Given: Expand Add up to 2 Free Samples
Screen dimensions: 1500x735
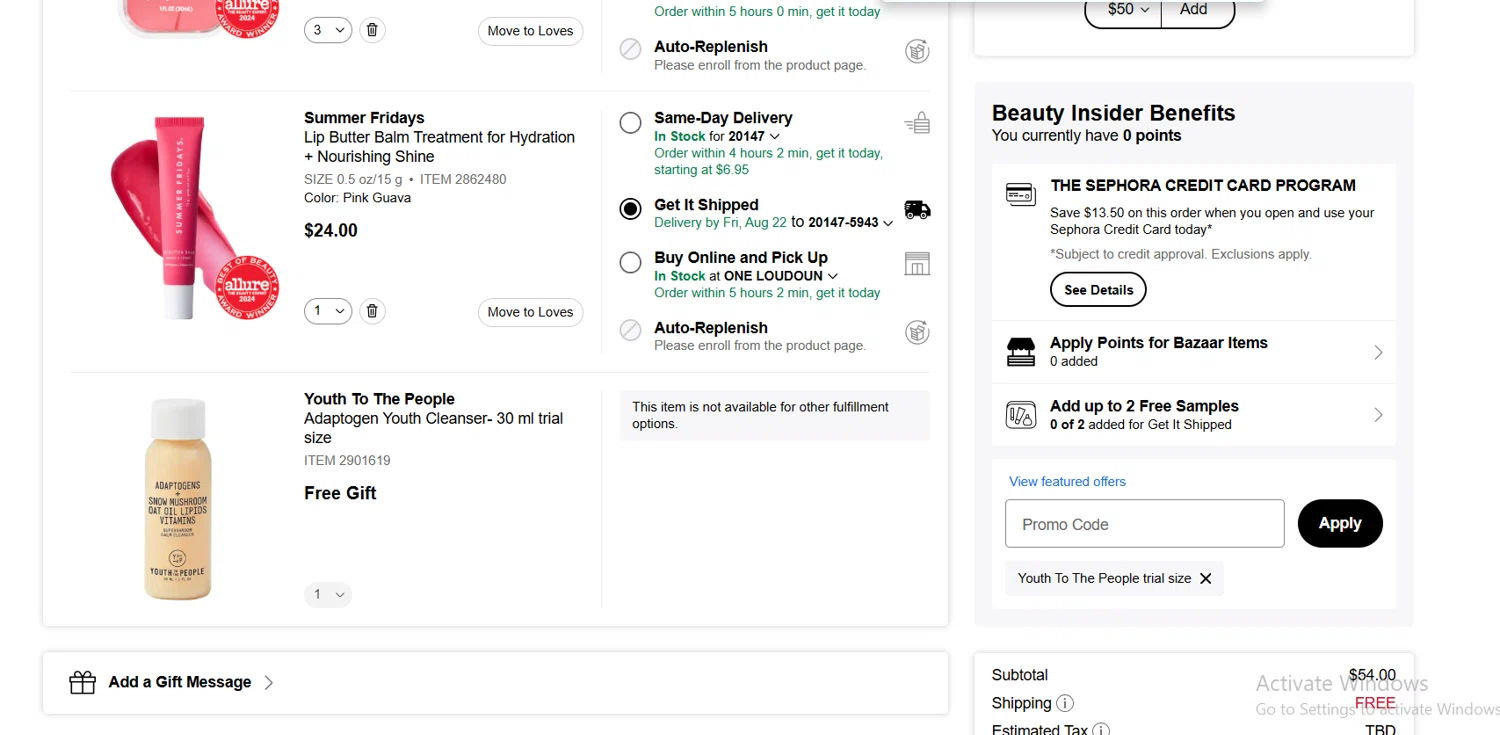Looking at the screenshot, I should [x=1193, y=415].
